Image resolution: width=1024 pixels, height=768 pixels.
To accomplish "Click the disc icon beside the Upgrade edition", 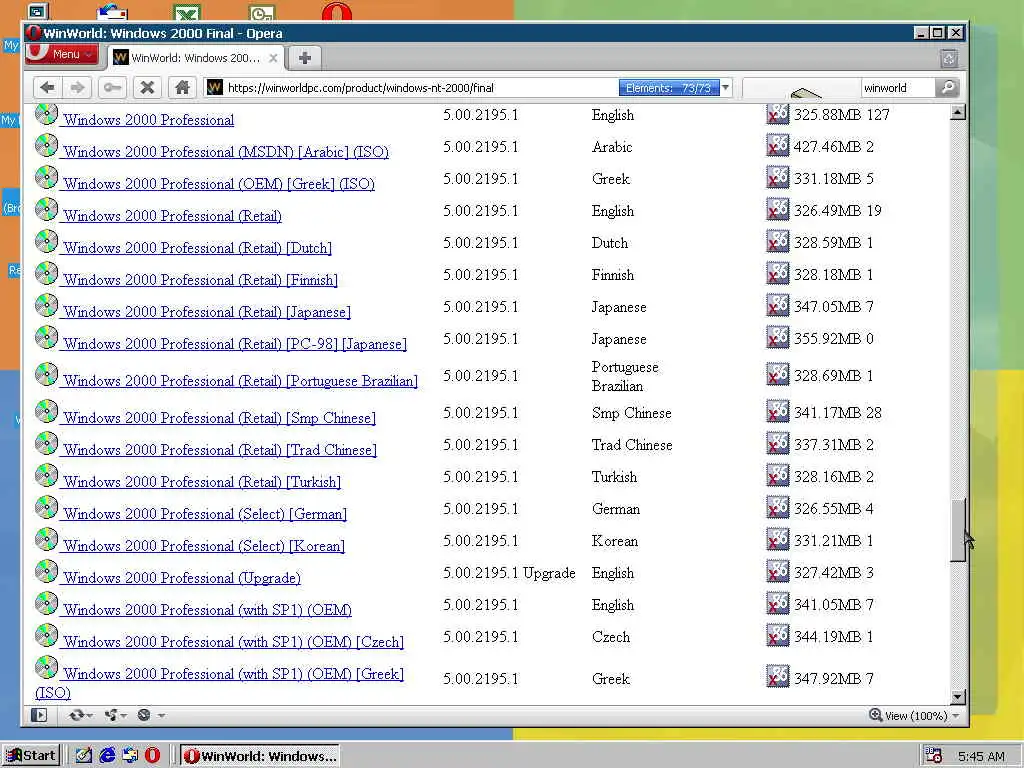I will [x=46, y=571].
